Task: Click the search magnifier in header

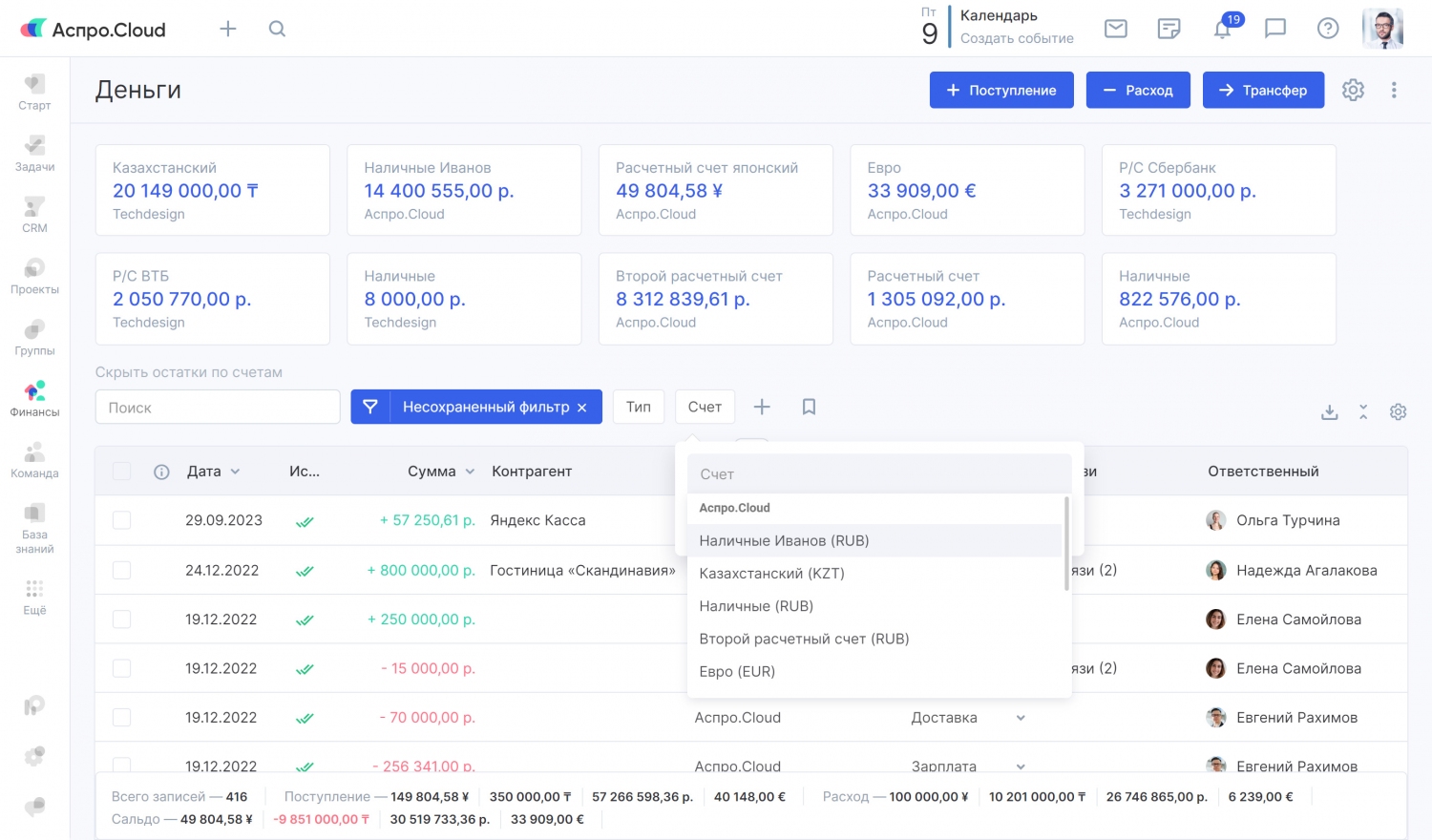Action: [x=277, y=29]
